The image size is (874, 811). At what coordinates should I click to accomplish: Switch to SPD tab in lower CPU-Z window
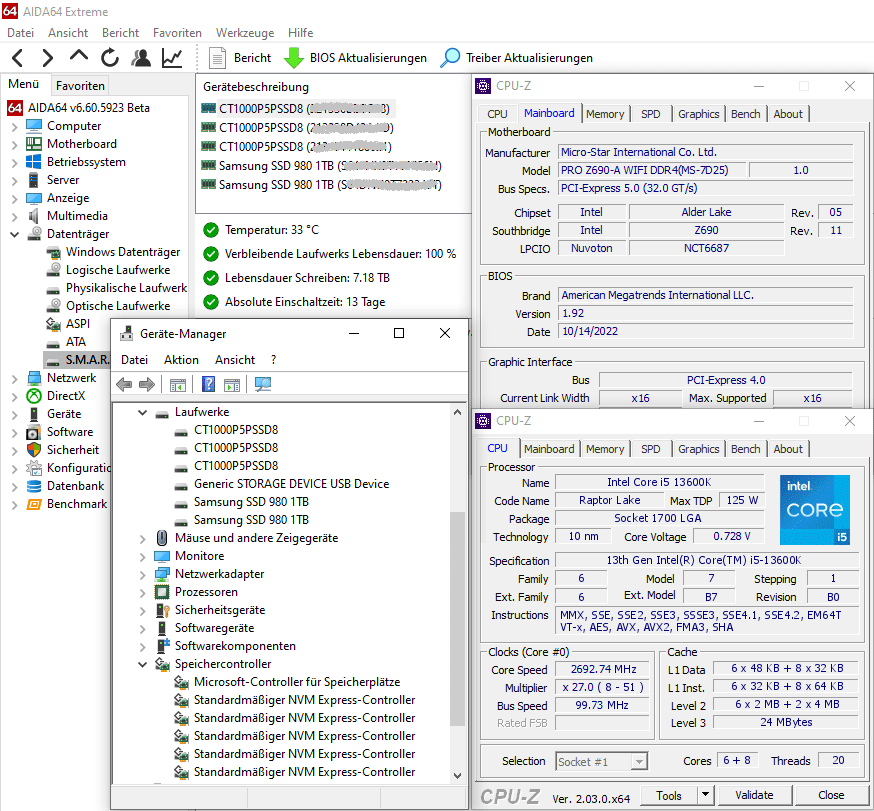coord(650,449)
